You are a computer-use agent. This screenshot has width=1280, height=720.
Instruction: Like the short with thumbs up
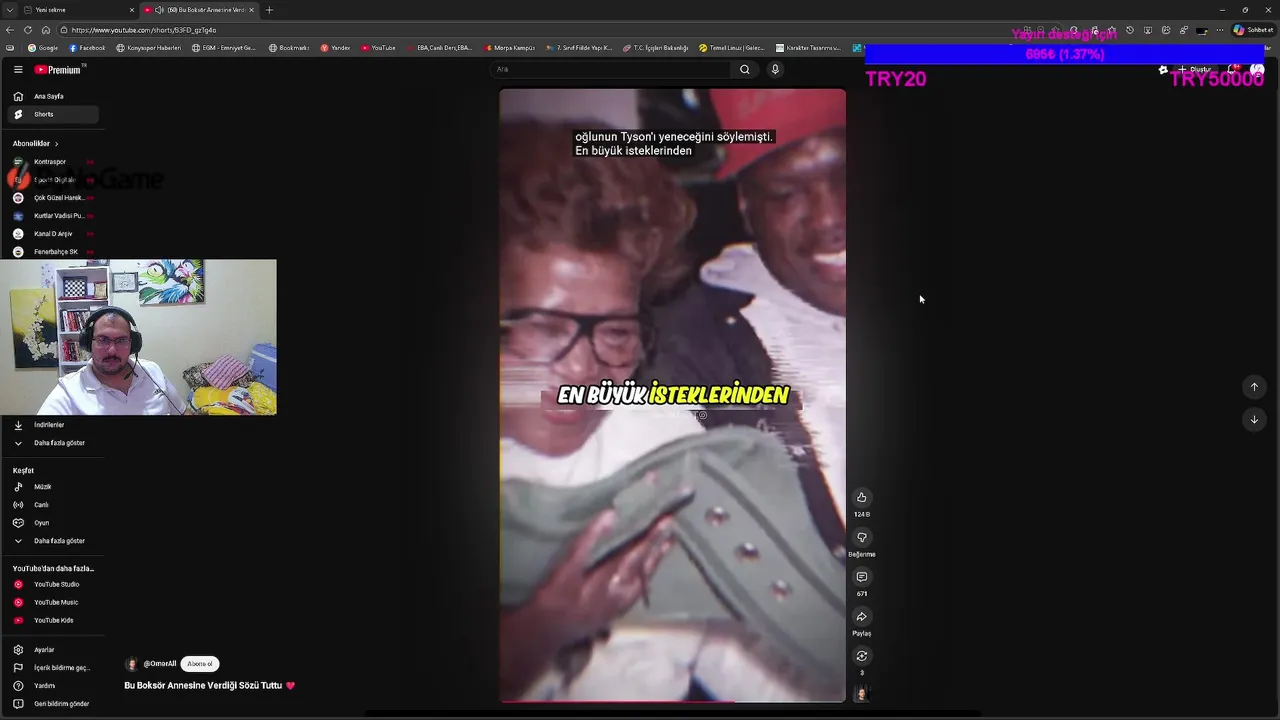pyautogui.click(x=861, y=497)
